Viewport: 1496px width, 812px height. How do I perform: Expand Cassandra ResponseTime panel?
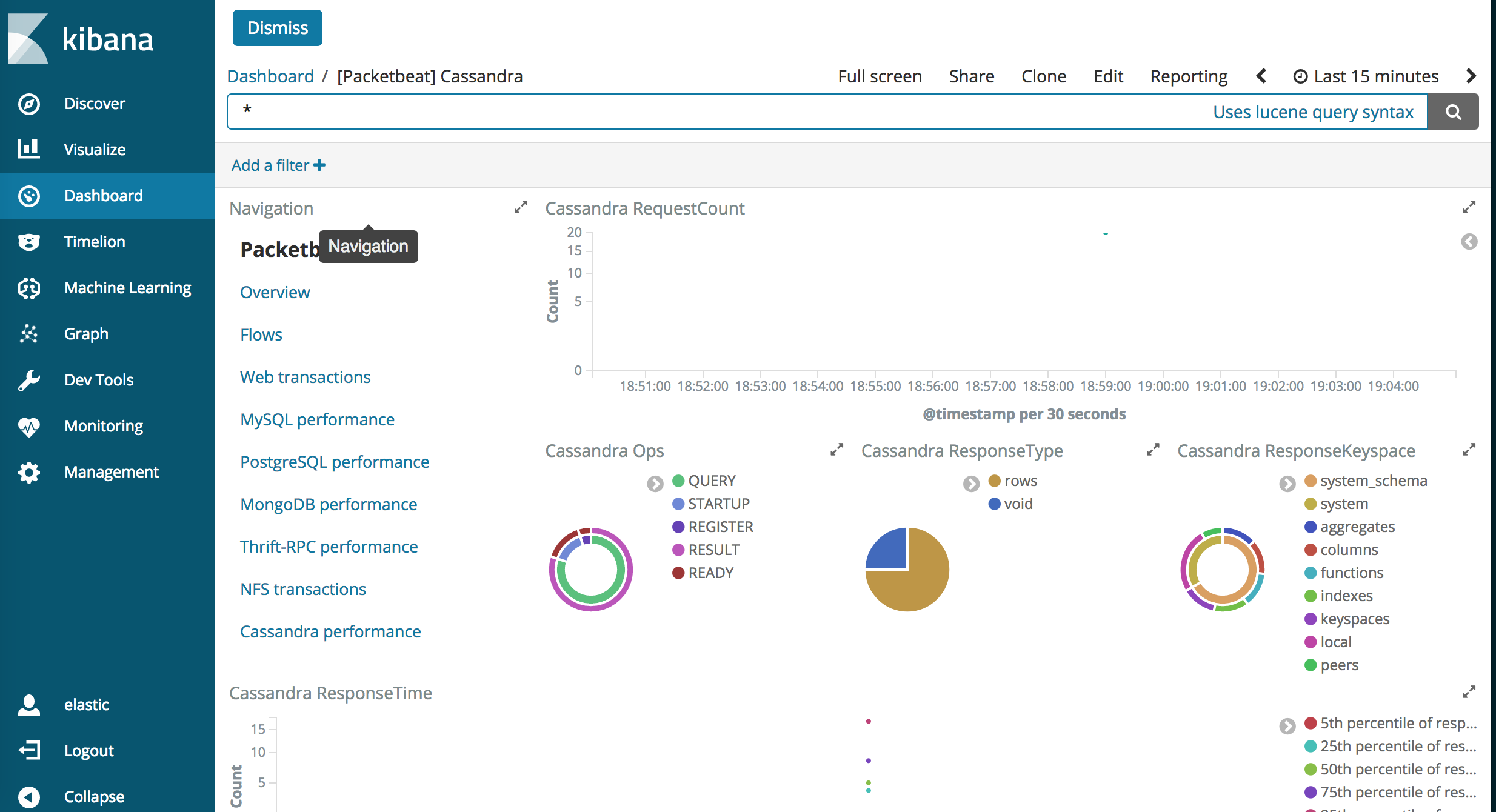[x=1469, y=693]
